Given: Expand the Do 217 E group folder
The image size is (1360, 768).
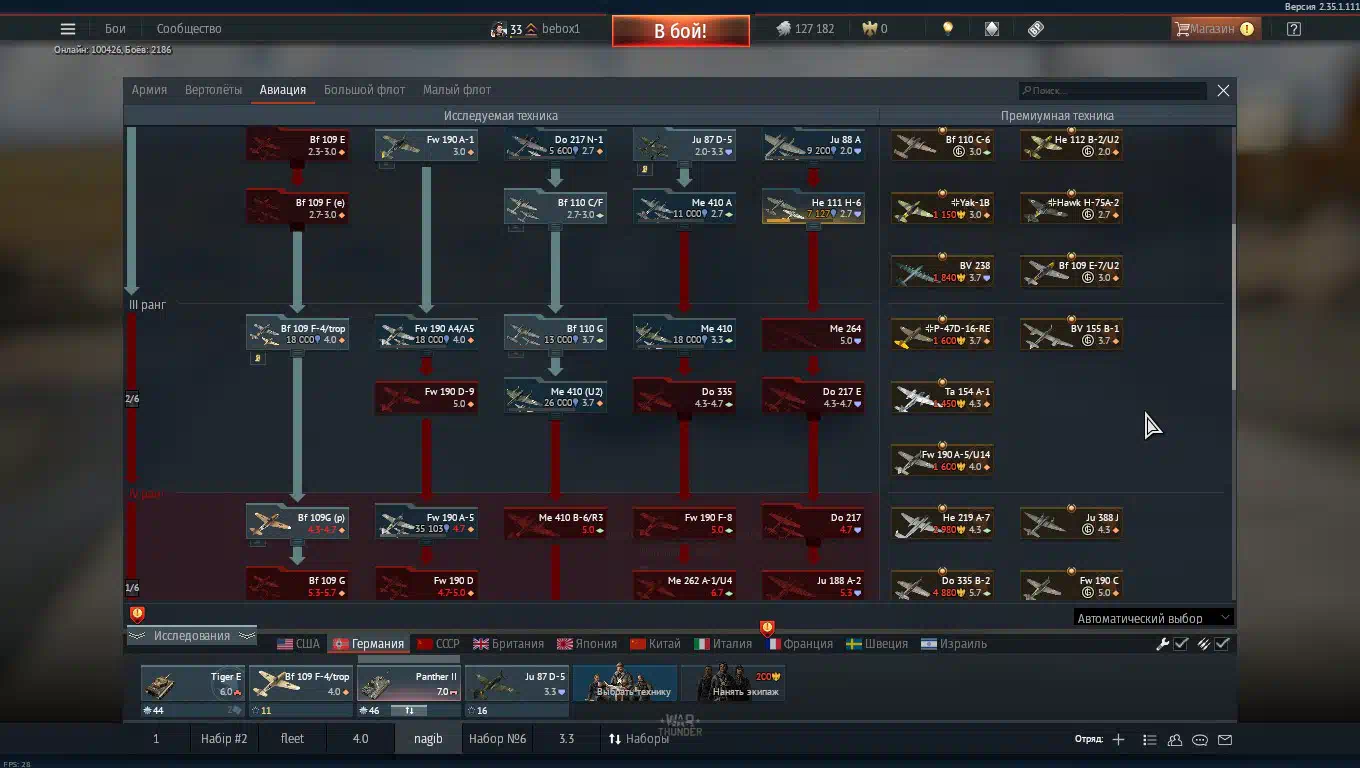Looking at the screenshot, I should click(813, 397).
